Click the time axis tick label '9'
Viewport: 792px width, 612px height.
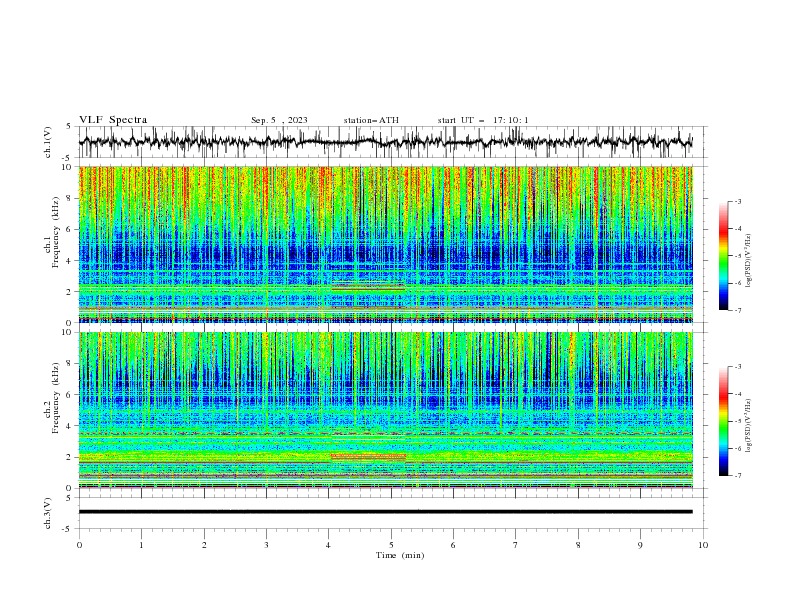point(640,545)
